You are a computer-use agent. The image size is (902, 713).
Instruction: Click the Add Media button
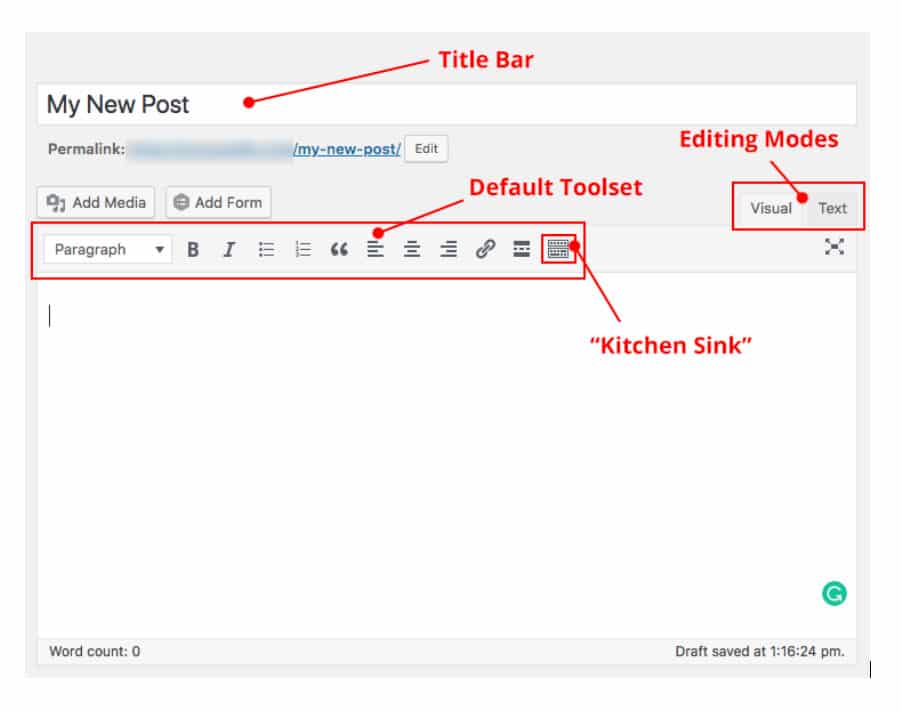point(97,202)
